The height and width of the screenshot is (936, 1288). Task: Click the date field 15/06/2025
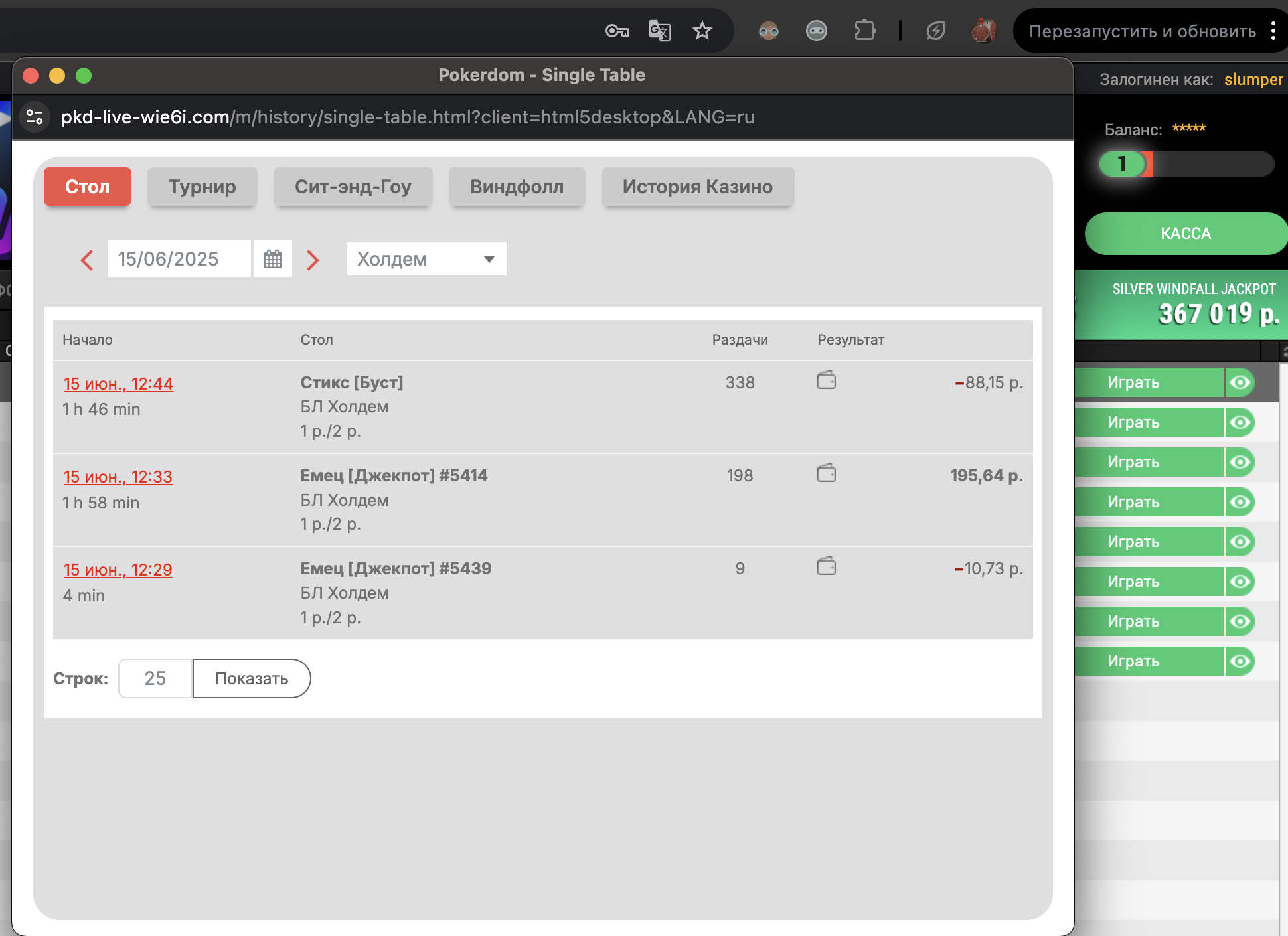tap(179, 259)
